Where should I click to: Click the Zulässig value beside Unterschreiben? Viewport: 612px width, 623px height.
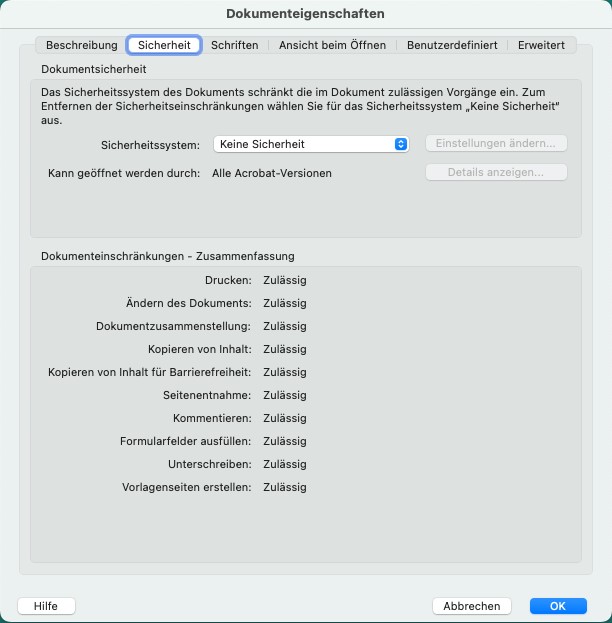285,464
